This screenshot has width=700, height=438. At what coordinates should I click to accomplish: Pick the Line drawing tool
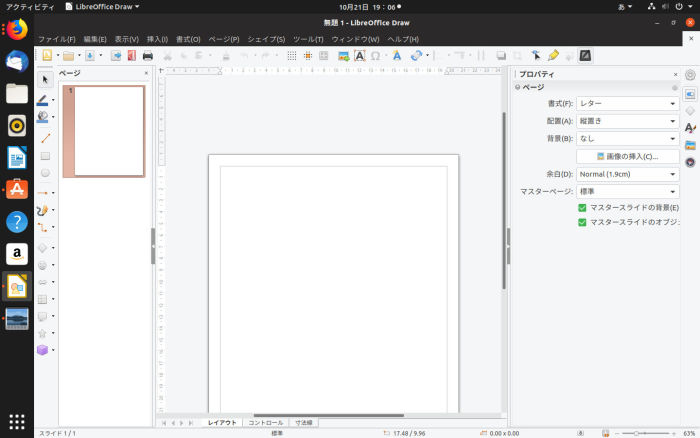click(45, 138)
